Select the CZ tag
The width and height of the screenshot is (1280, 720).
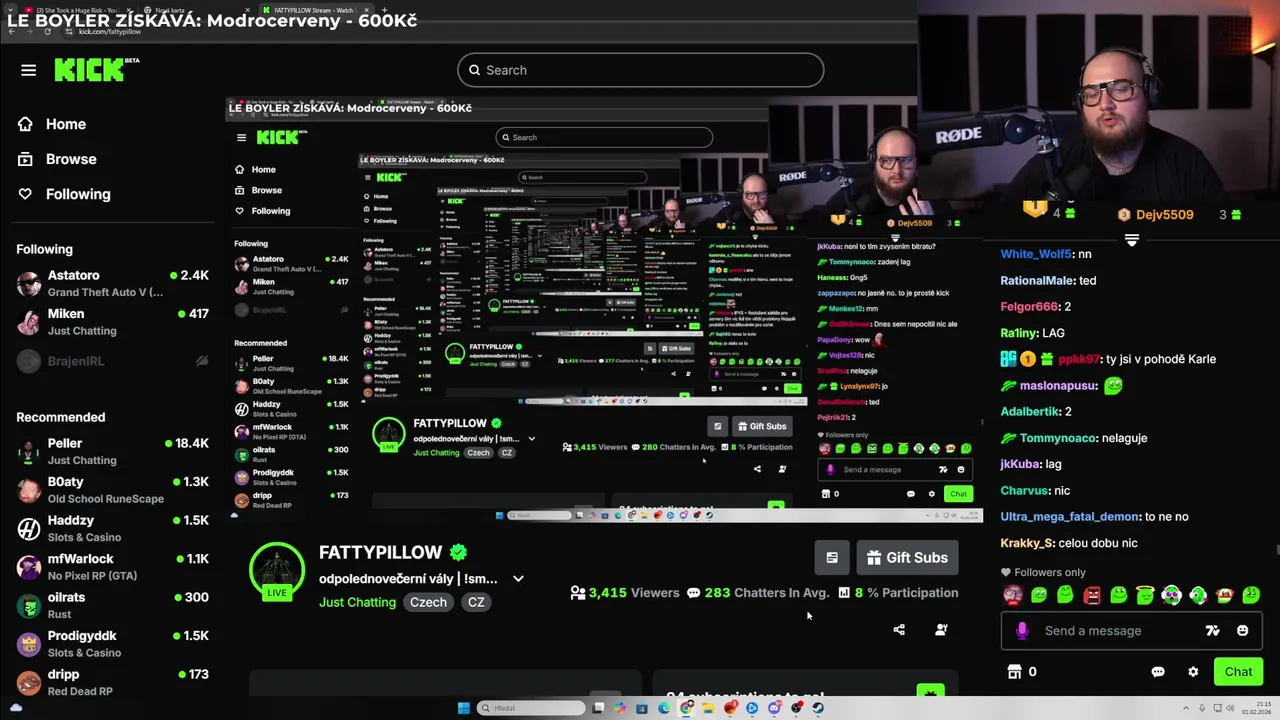[476, 602]
